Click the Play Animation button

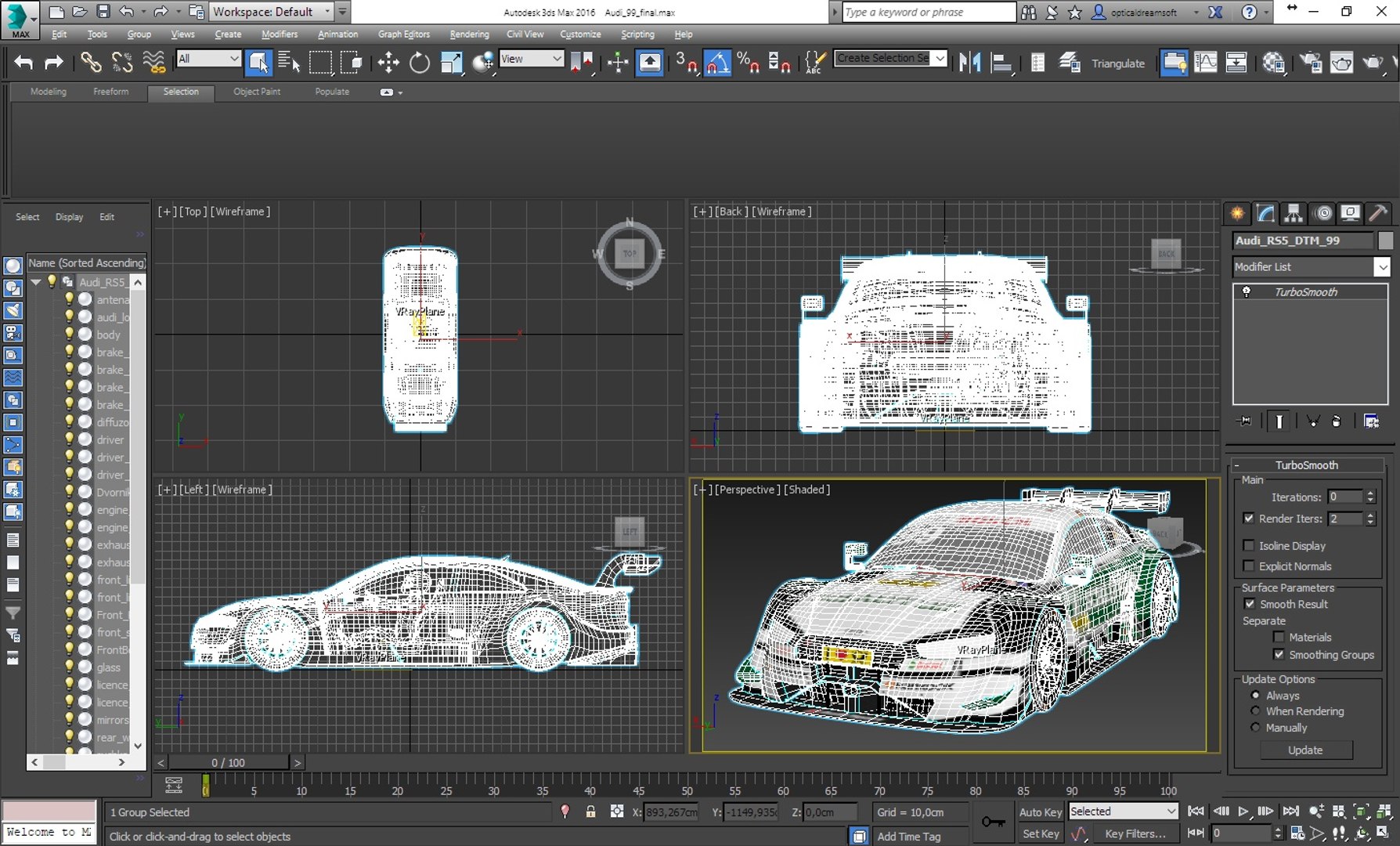pos(1243,812)
